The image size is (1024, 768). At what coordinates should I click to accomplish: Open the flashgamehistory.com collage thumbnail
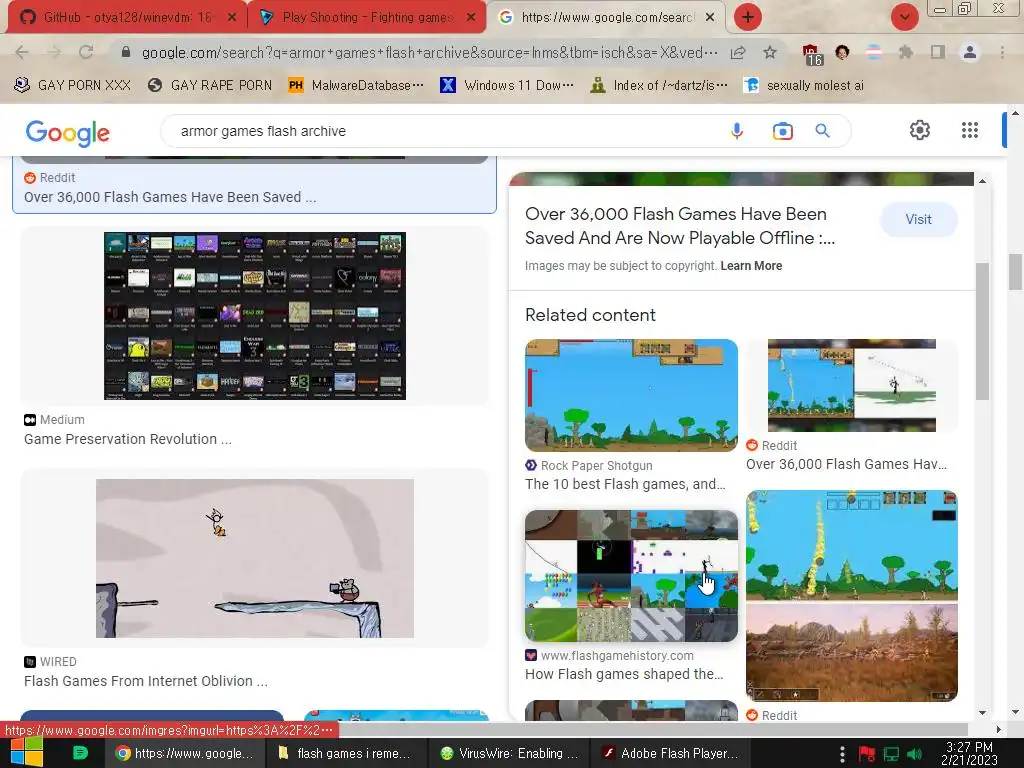pyautogui.click(x=632, y=576)
